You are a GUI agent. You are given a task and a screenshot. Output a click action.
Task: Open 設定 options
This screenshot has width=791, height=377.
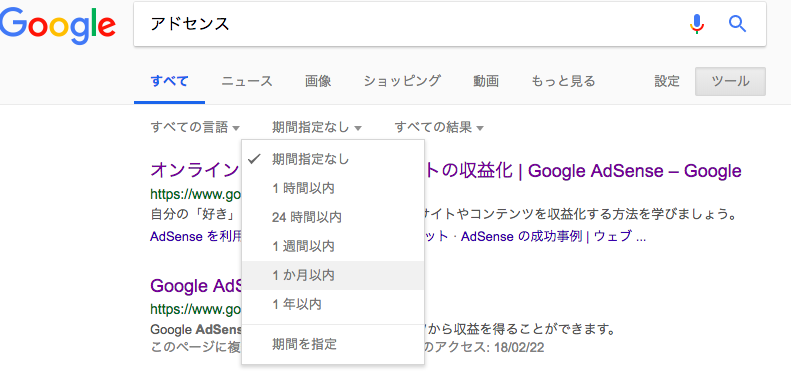(667, 81)
